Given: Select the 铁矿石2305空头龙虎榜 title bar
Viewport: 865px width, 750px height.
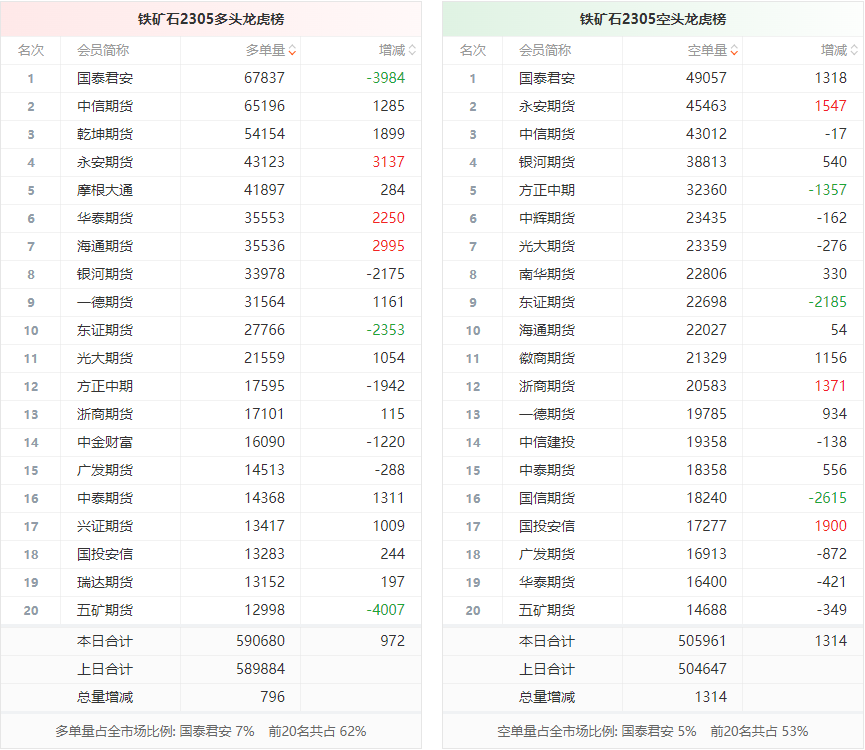Looking at the screenshot, I should pos(653,19).
